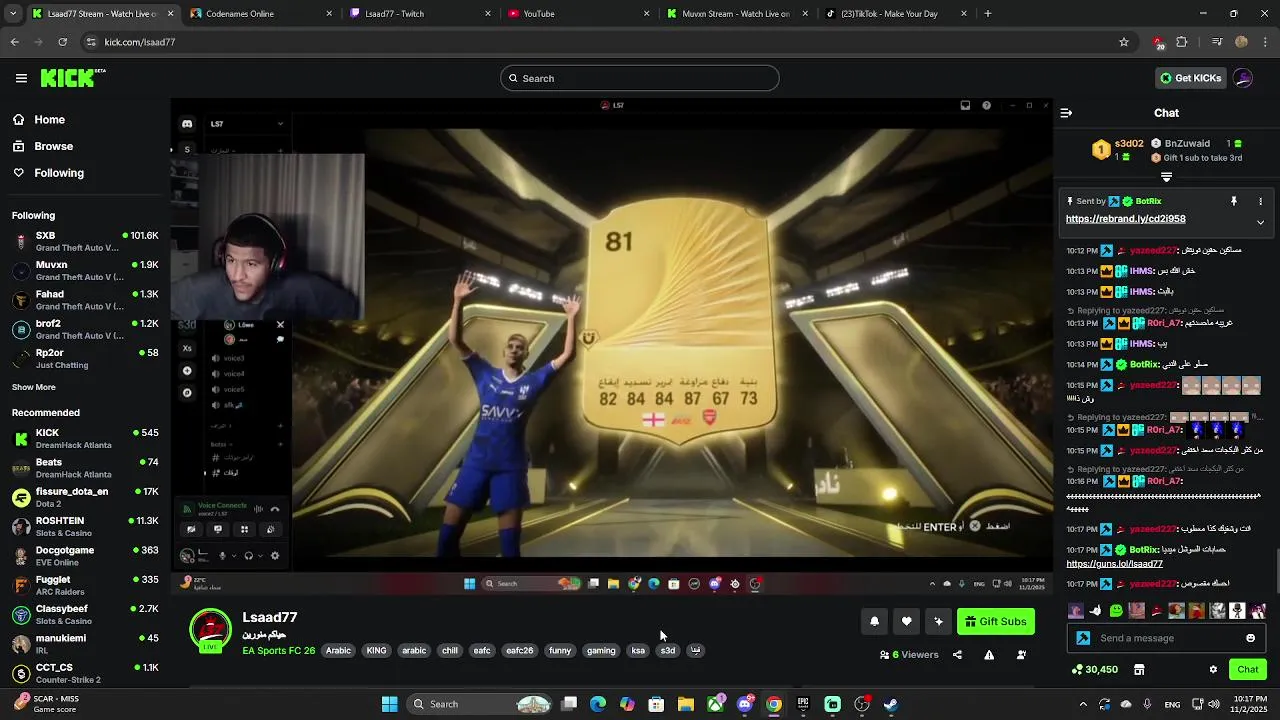Click the Gift Subs button
This screenshot has width=1280, height=720.
tap(996, 621)
